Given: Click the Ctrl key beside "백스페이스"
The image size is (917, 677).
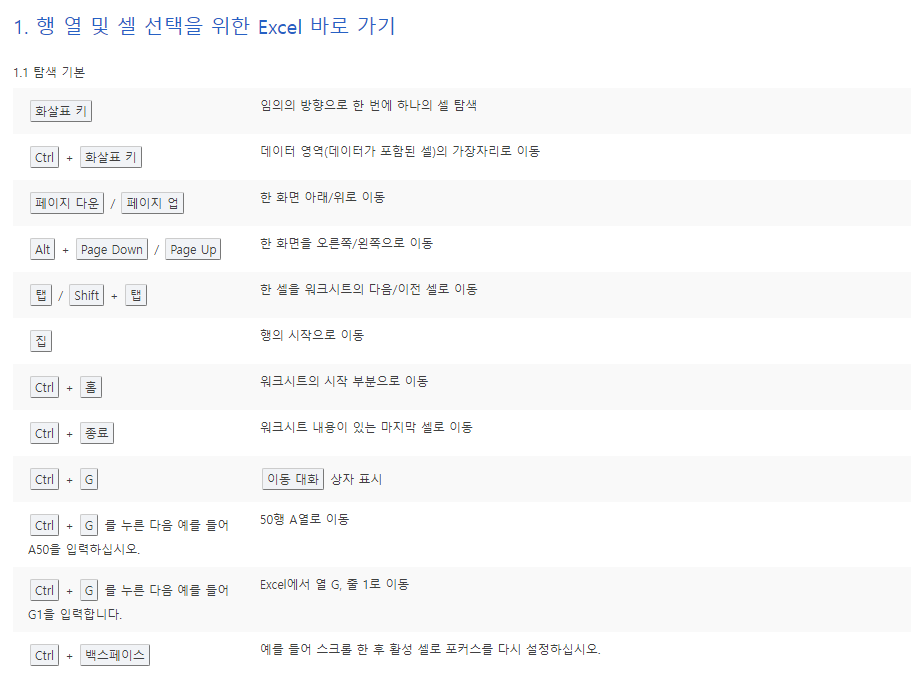Looking at the screenshot, I should (x=44, y=655).
